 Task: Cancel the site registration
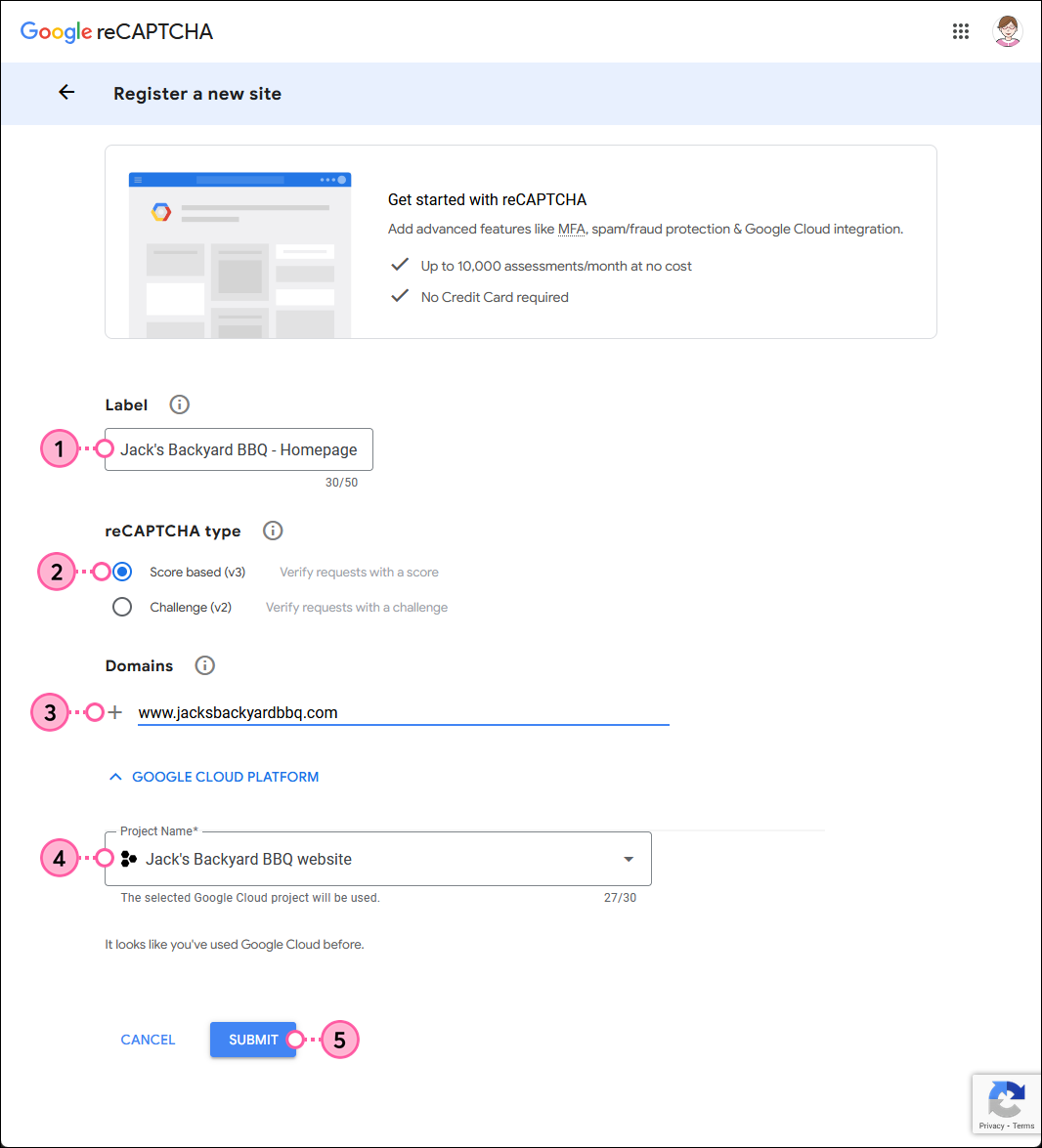pyautogui.click(x=148, y=1039)
